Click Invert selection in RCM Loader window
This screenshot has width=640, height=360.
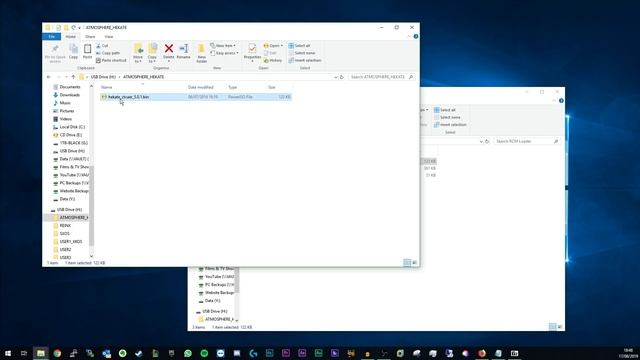coord(450,125)
